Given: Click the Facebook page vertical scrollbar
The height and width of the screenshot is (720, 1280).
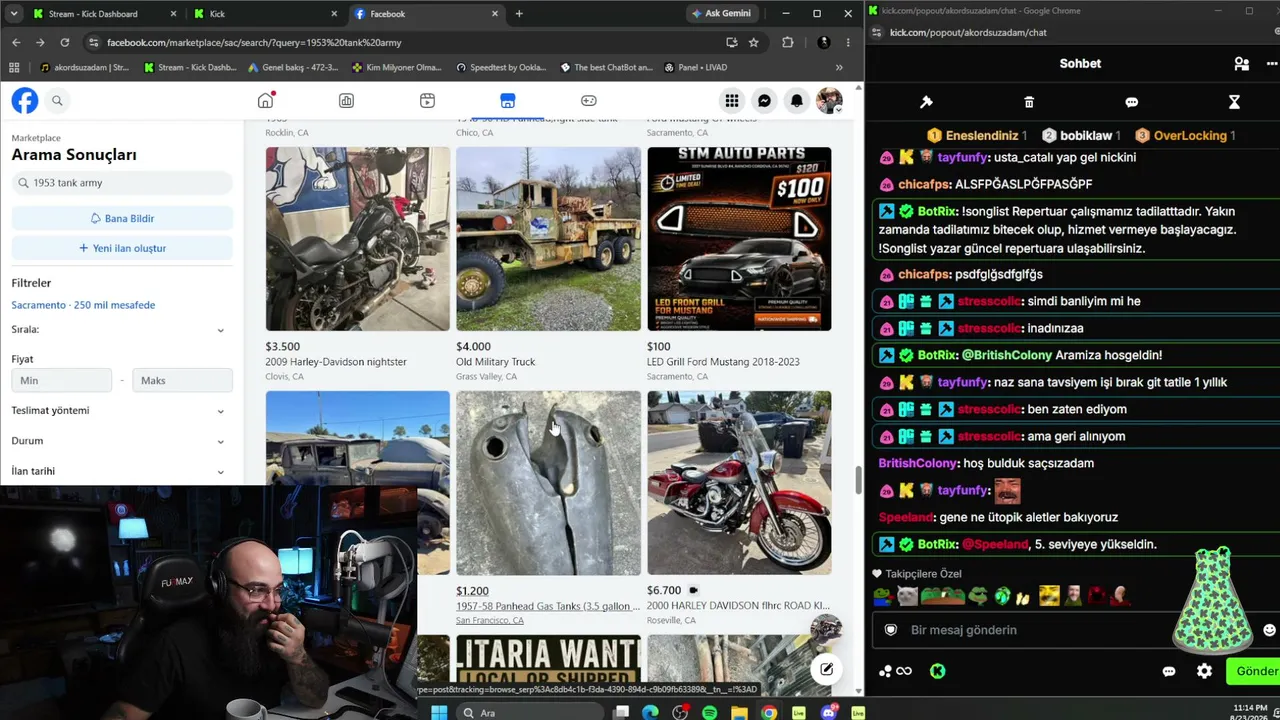Looking at the screenshot, I should [x=858, y=479].
